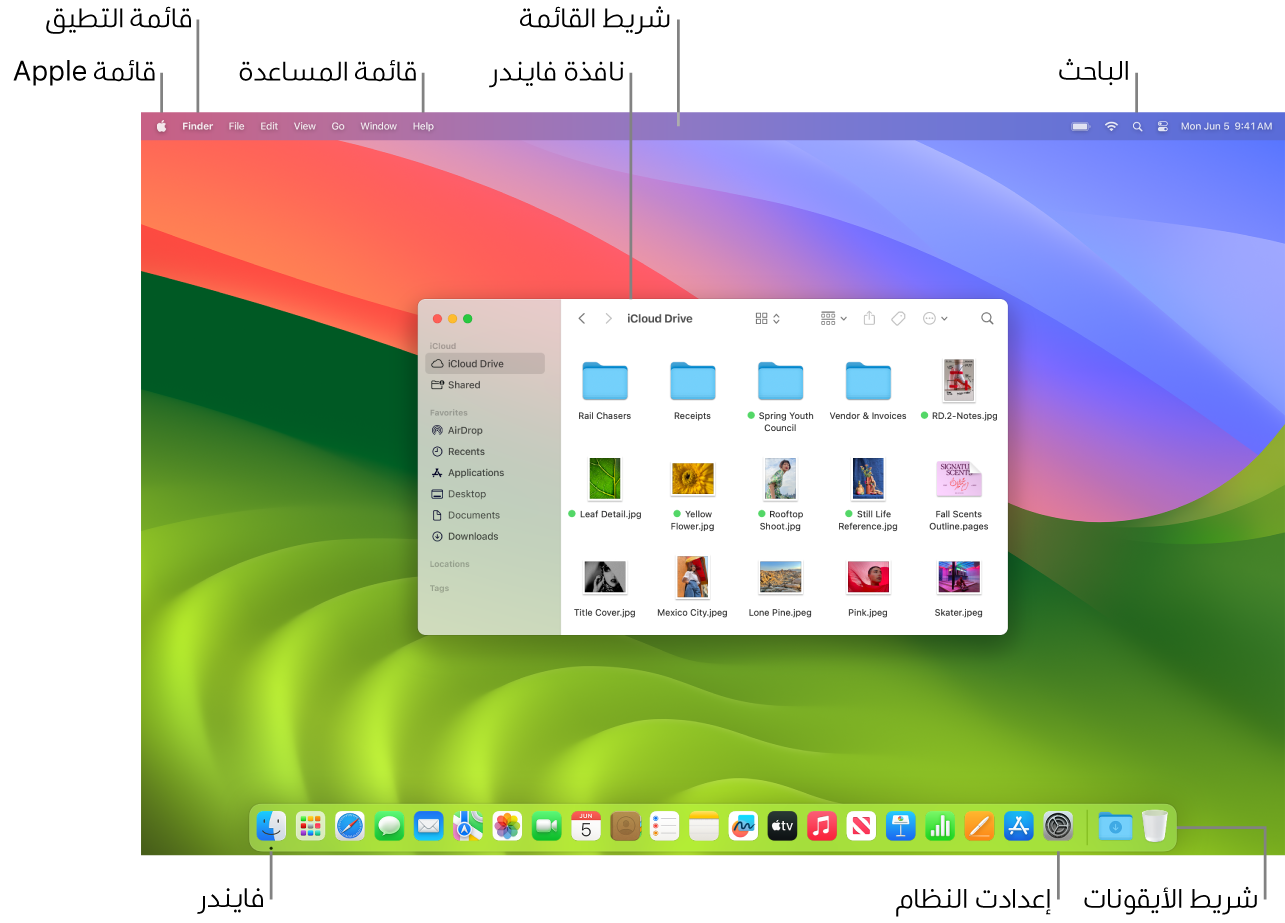Activate Spotlight search in the menu bar
The image size is (1285, 923).
[x=1137, y=126]
